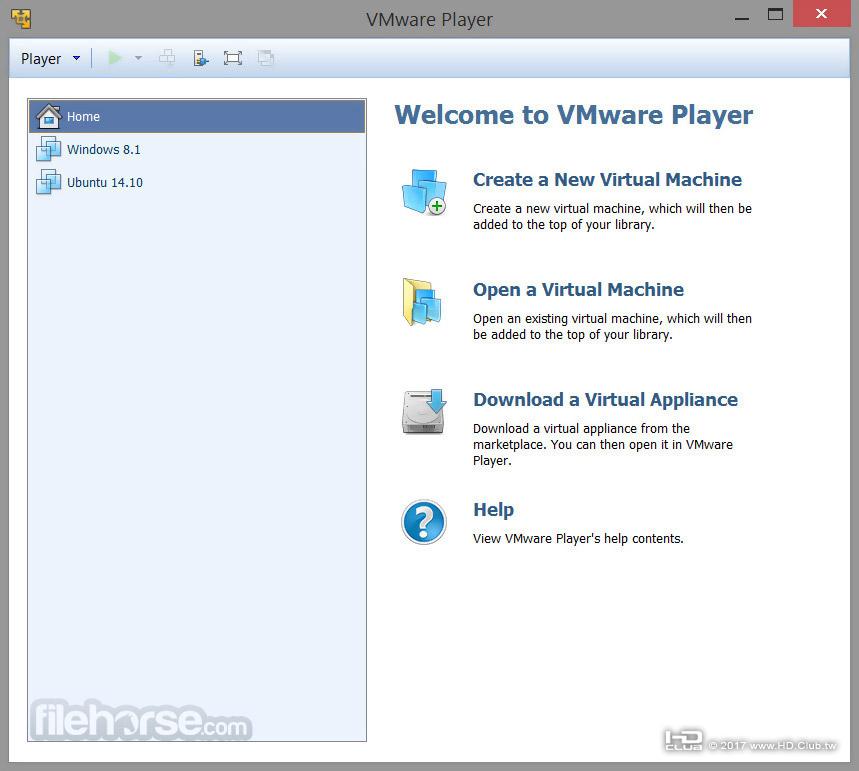This screenshot has height=771, width=859.
Task: Click the new virtual machine plus icon
Action: click(x=424, y=192)
